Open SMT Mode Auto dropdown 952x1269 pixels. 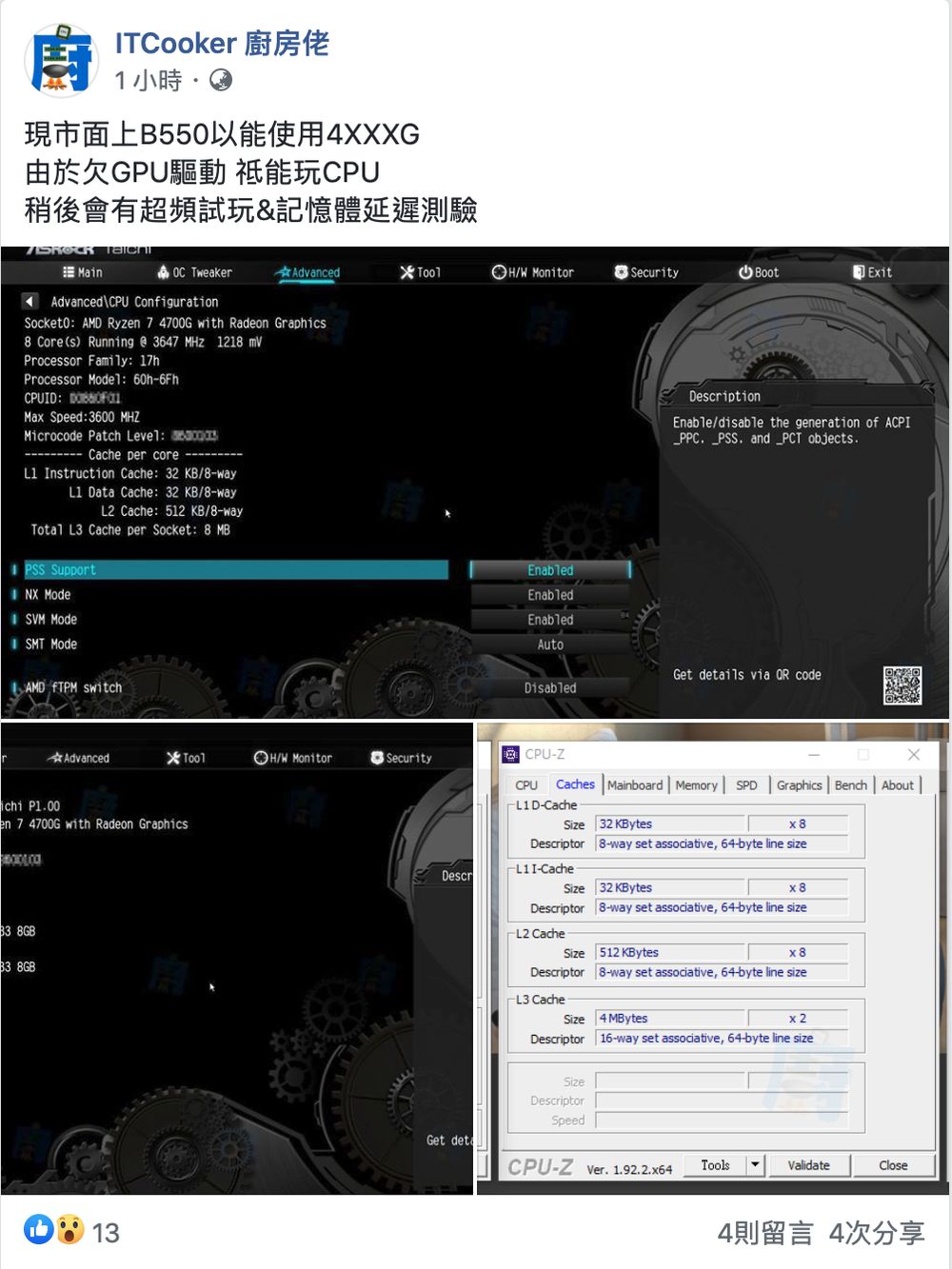[x=550, y=644]
